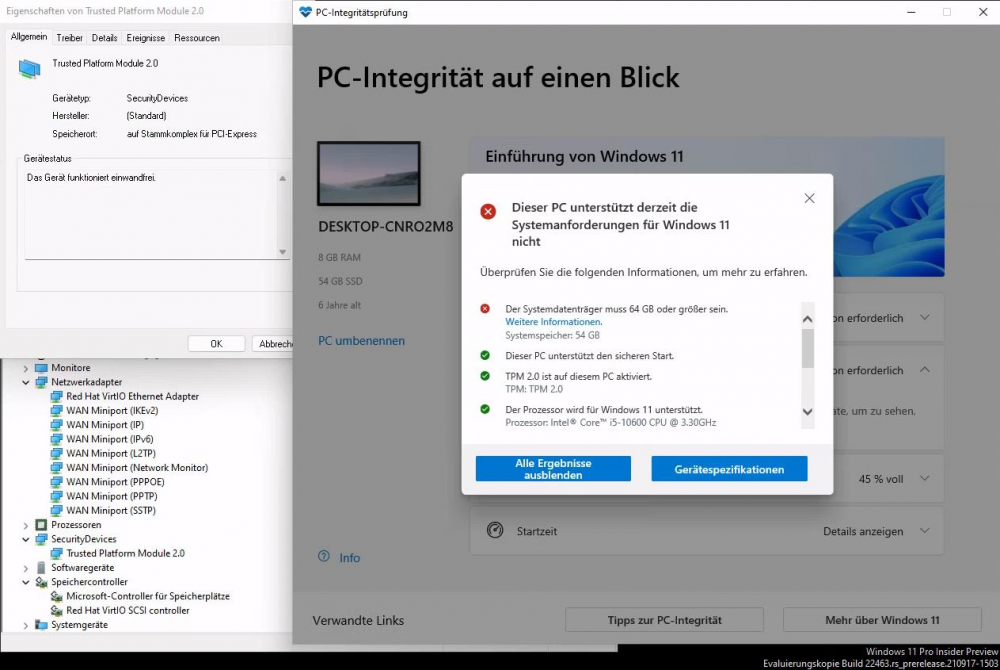This screenshot has height=670, width=1000.
Task: Click the DESKTOP-CNRO2M8 computer name
Action: click(x=385, y=226)
